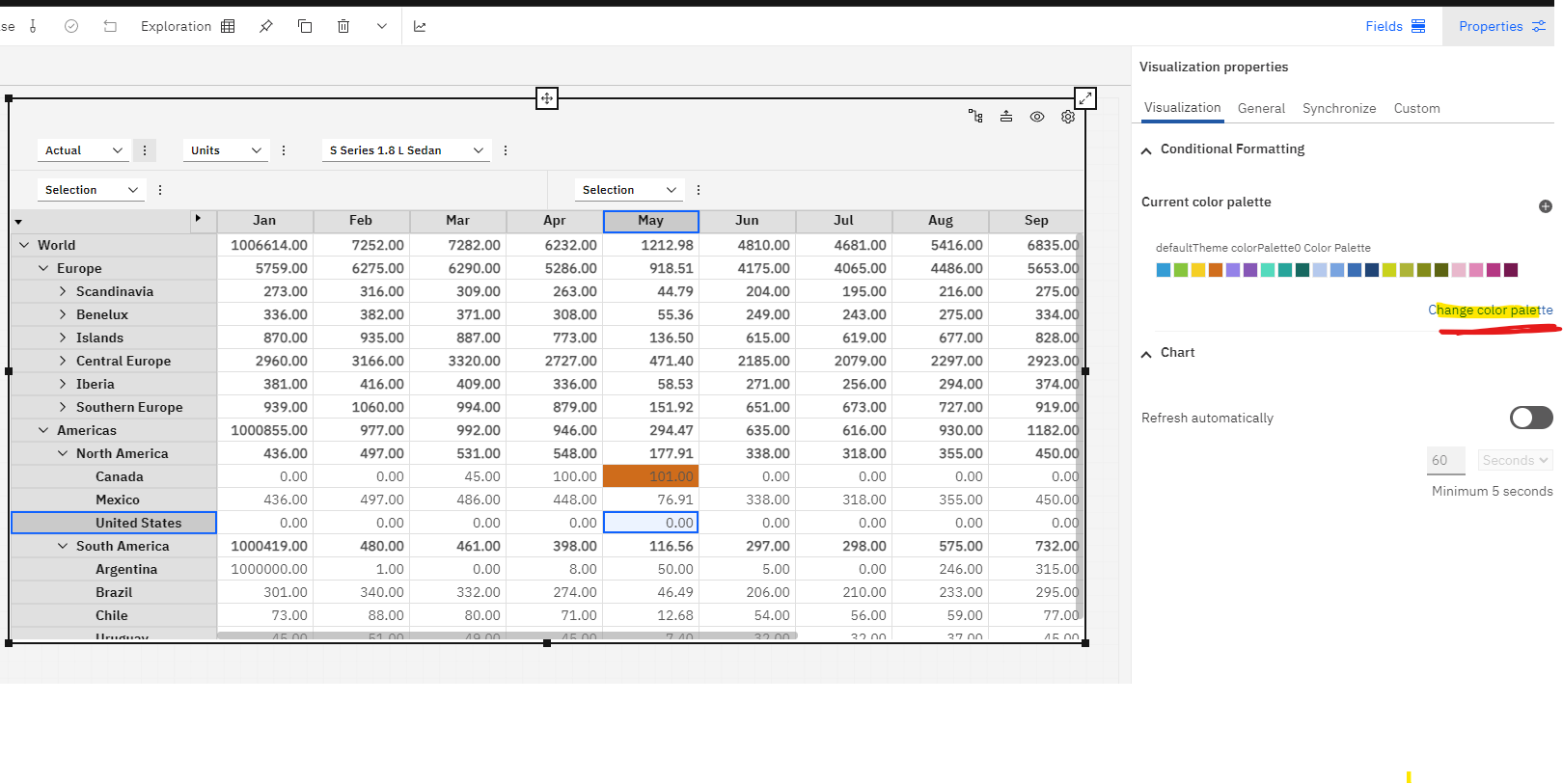Toggle the Refresh automatically switch
Image resolution: width=1563 pixels, height=784 pixels.
(x=1530, y=418)
